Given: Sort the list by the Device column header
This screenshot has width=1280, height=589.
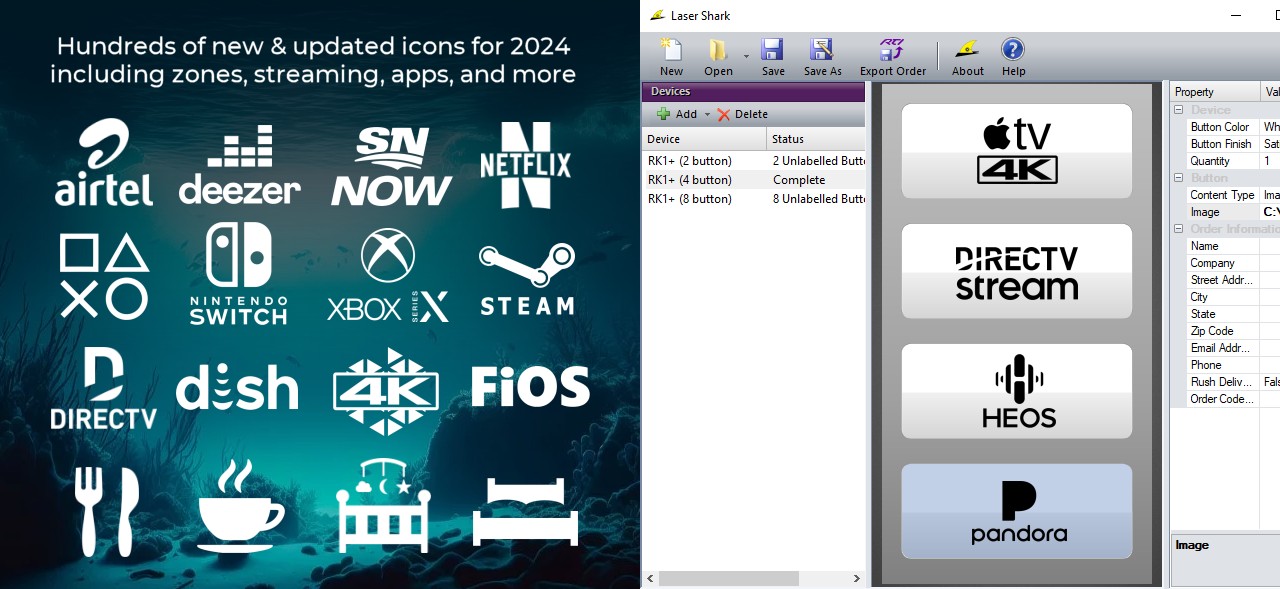Looking at the screenshot, I should tap(704, 139).
